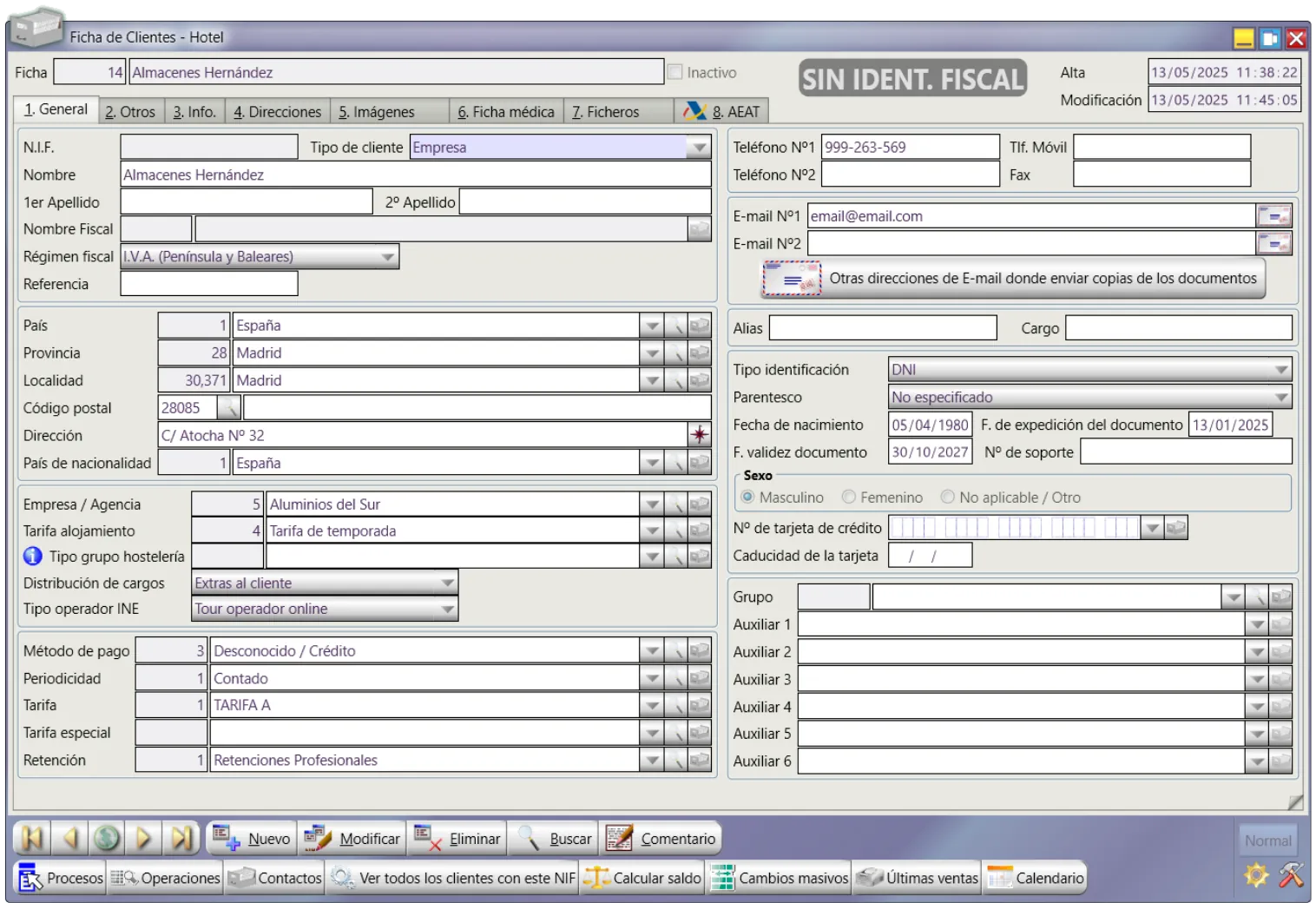
Task: Toggle the Inactivo checkbox
Action: tap(674, 73)
